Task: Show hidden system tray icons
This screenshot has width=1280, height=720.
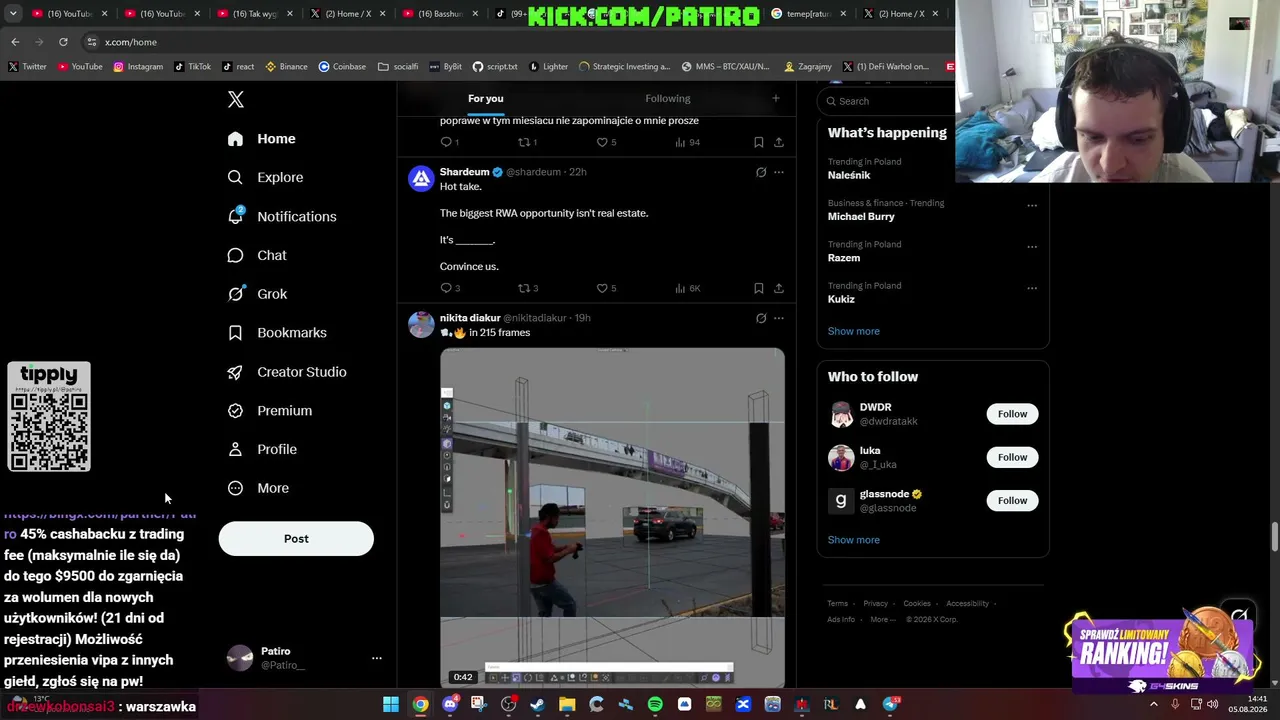Action: click(x=1154, y=705)
